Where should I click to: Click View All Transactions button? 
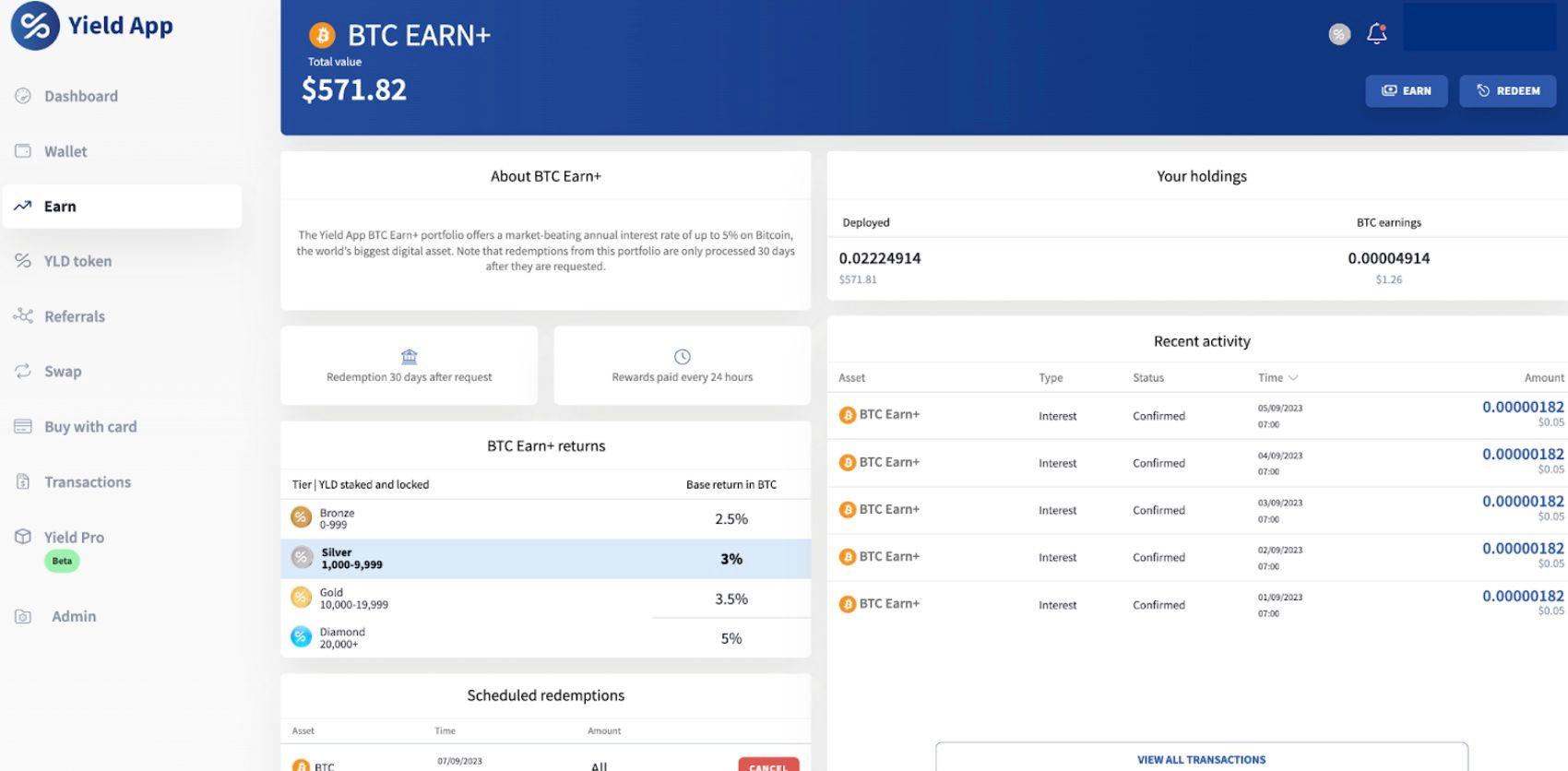(1201, 759)
